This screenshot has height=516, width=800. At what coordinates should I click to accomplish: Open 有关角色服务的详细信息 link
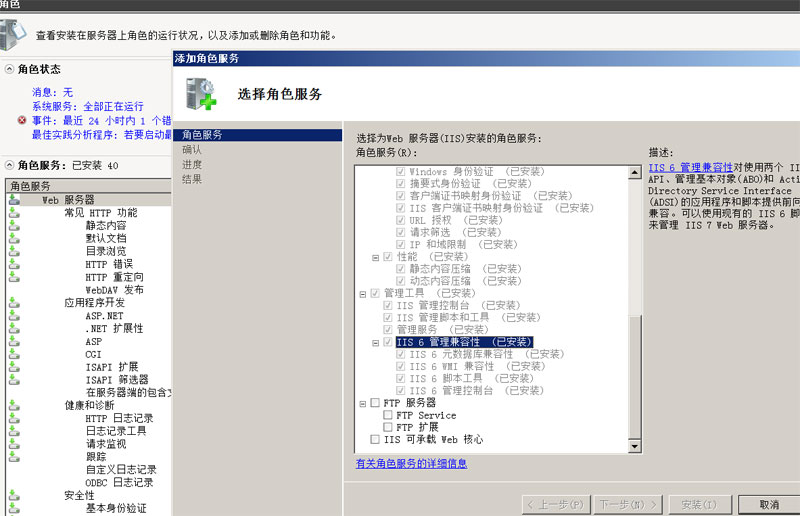tap(411, 463)
